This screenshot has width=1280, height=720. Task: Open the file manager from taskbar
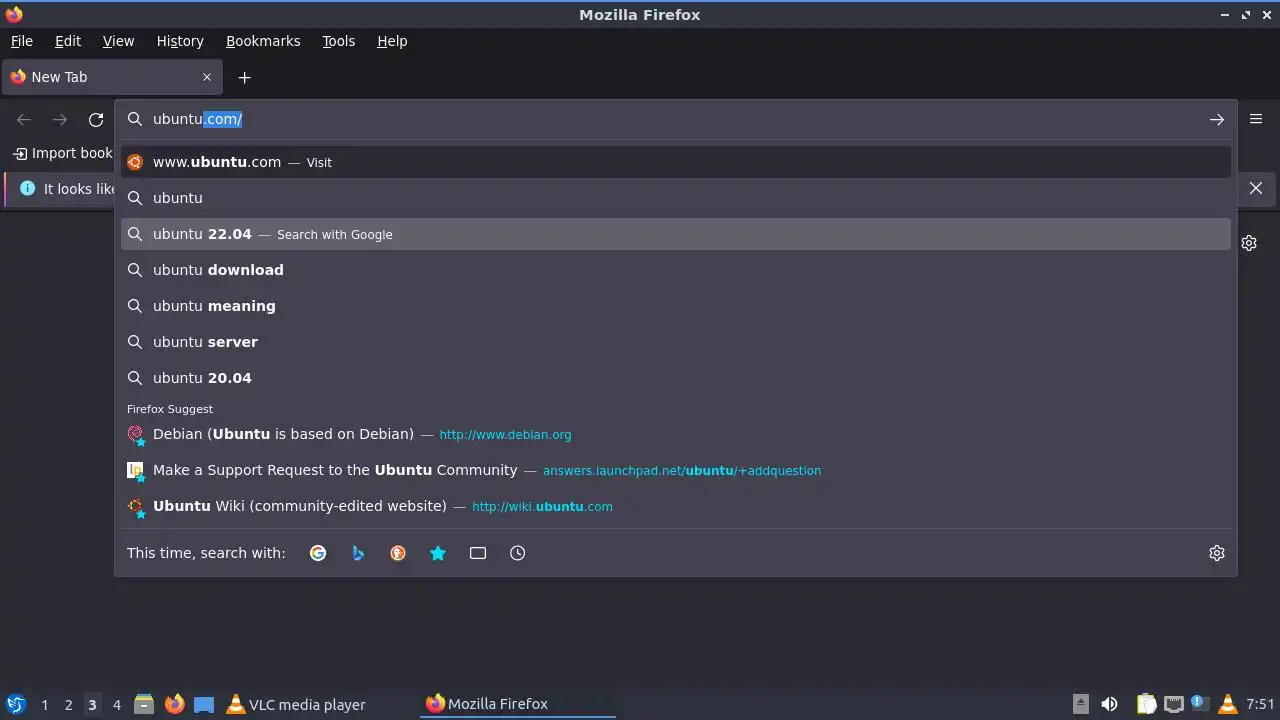point(144,704)
